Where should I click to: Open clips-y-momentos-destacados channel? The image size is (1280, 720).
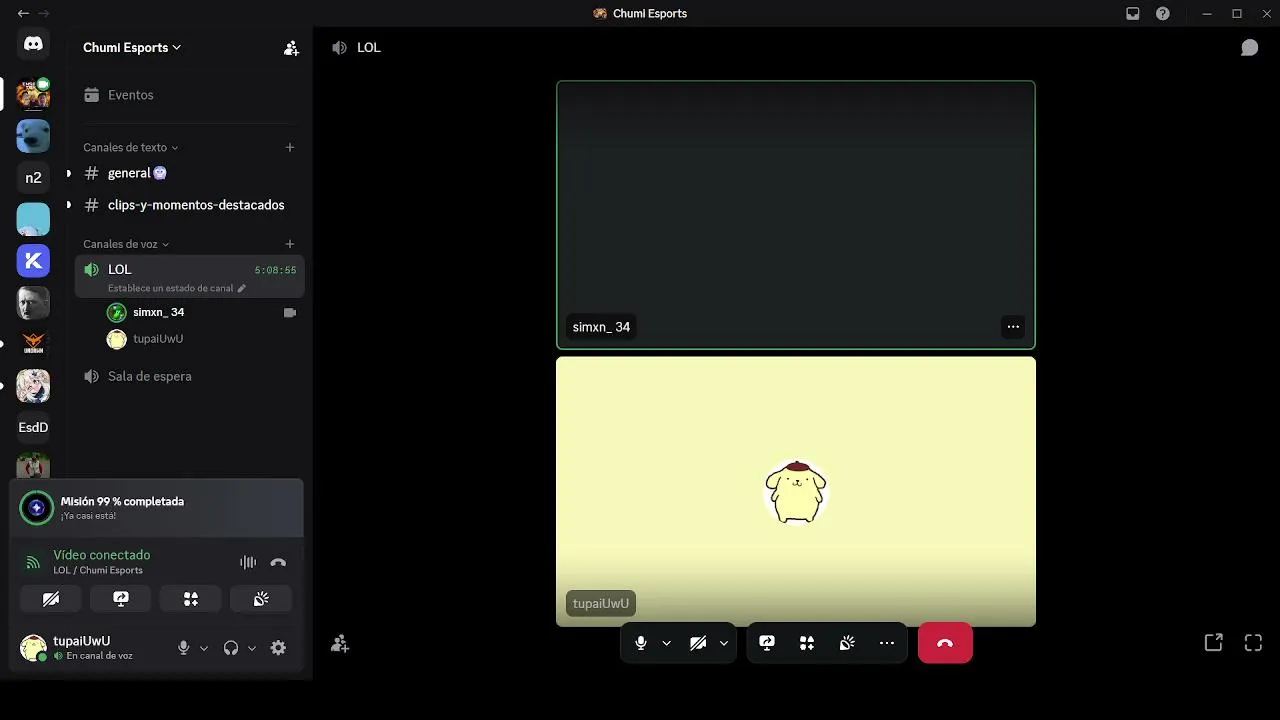(x=189, y=205)
